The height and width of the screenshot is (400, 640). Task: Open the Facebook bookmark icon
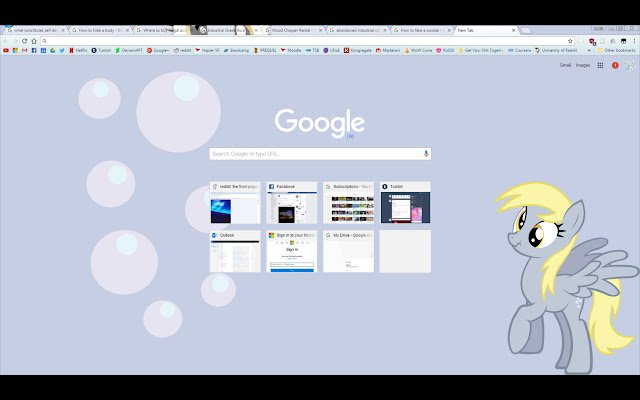pos(34,51)
